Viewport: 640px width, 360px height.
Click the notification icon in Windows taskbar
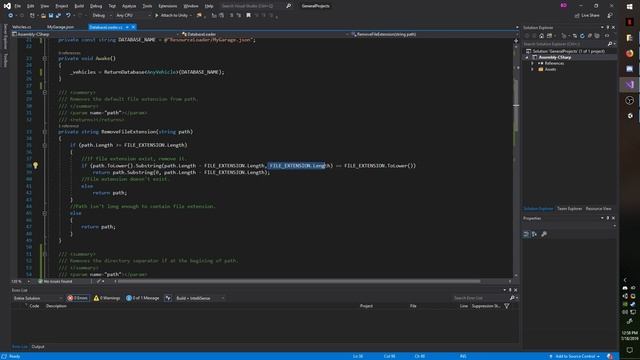point(629,350)
